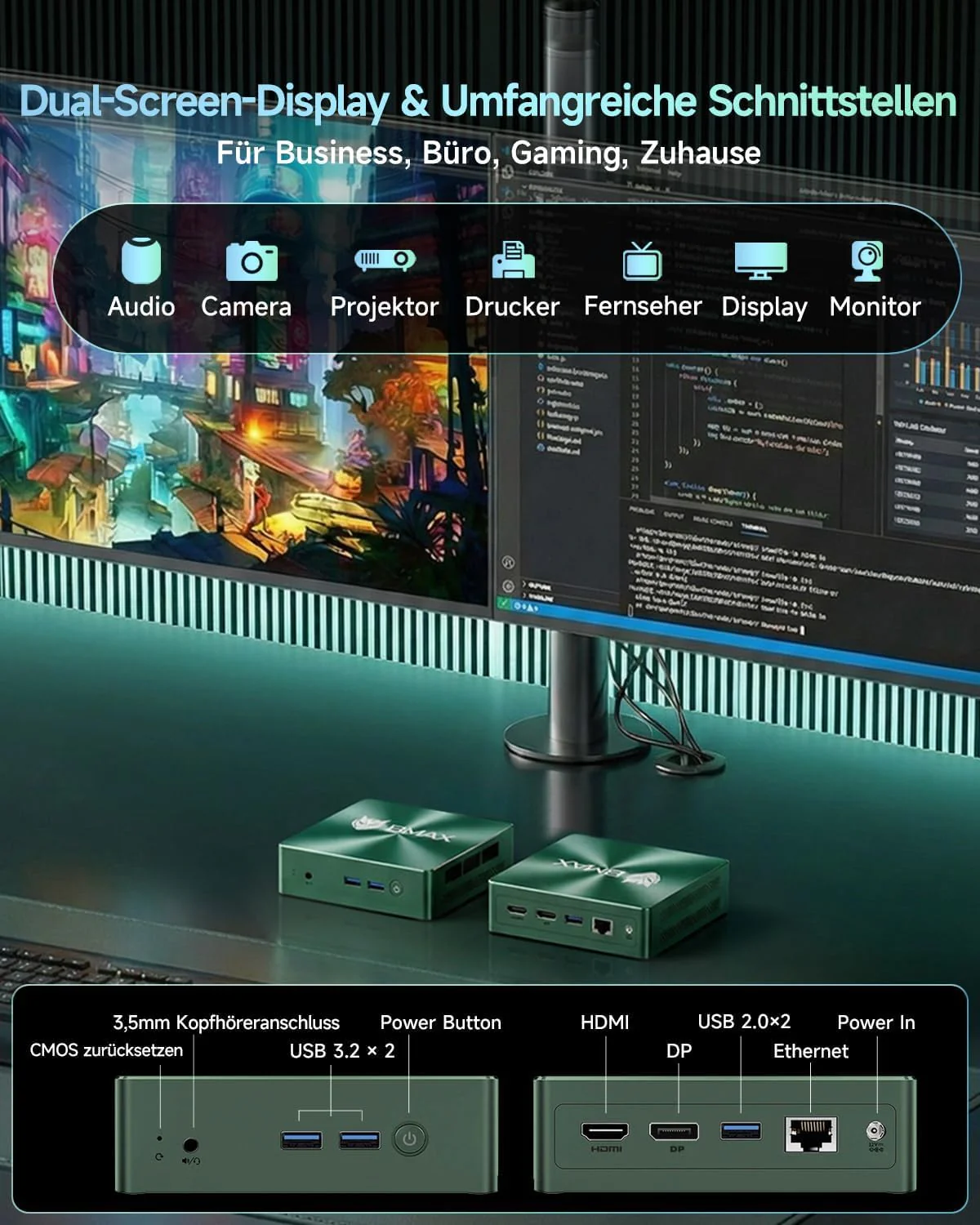980x1225 pixels.
Task: Click the right green mini PC showing rear ports
Action: click(x=608, y=896)
